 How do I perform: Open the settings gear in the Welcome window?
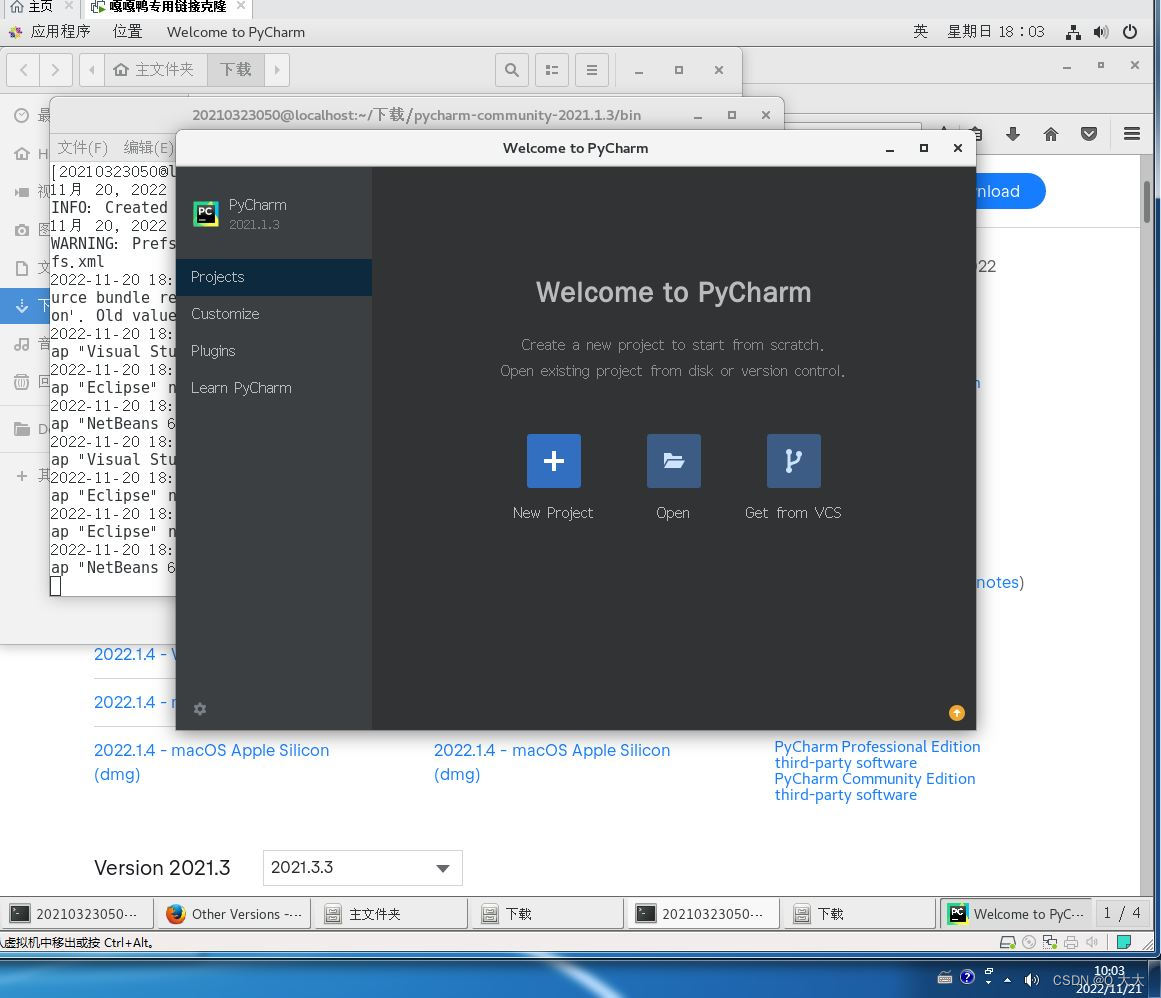pos(200,709)
